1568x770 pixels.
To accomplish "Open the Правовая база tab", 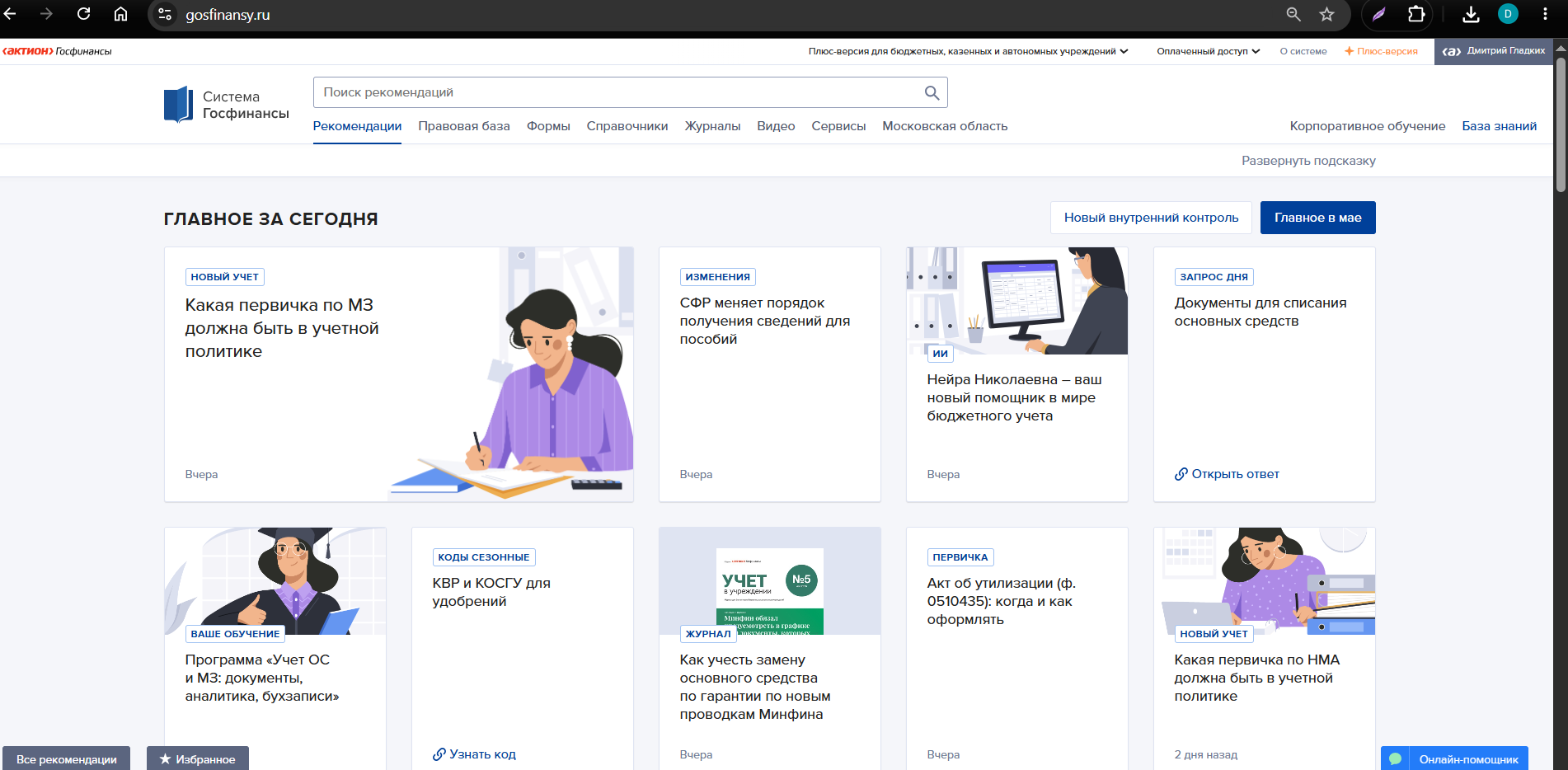I will click(464, 126).
